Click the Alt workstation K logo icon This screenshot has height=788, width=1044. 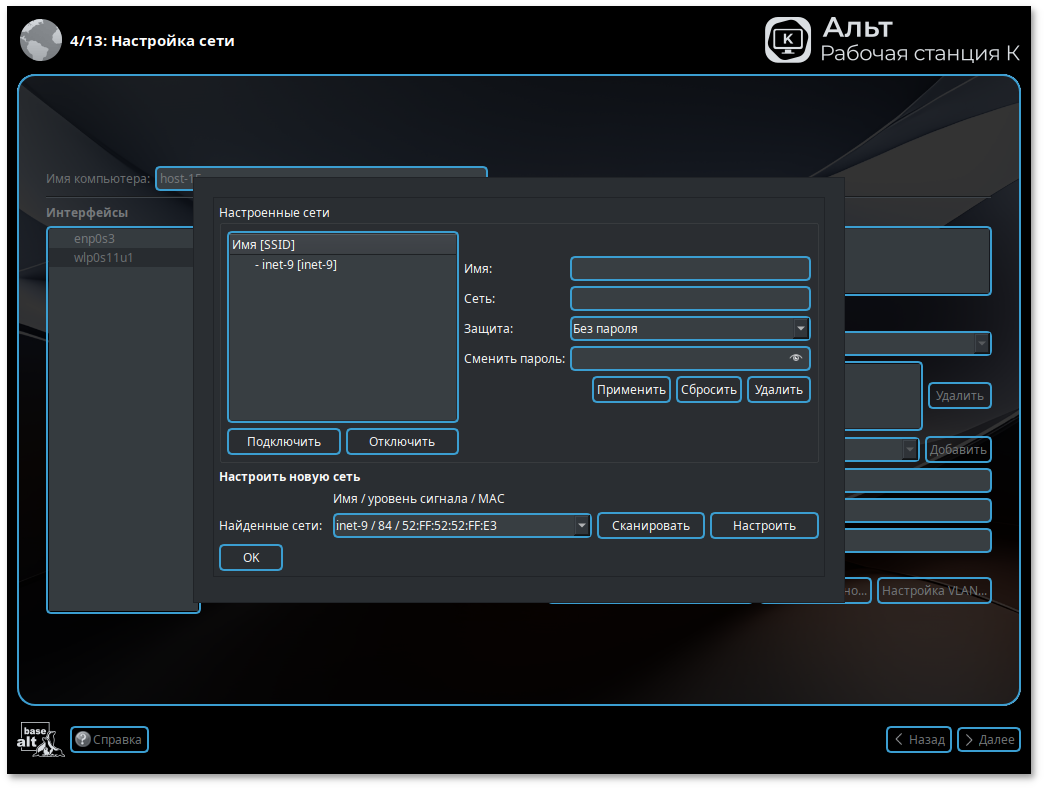click(787, 40)
